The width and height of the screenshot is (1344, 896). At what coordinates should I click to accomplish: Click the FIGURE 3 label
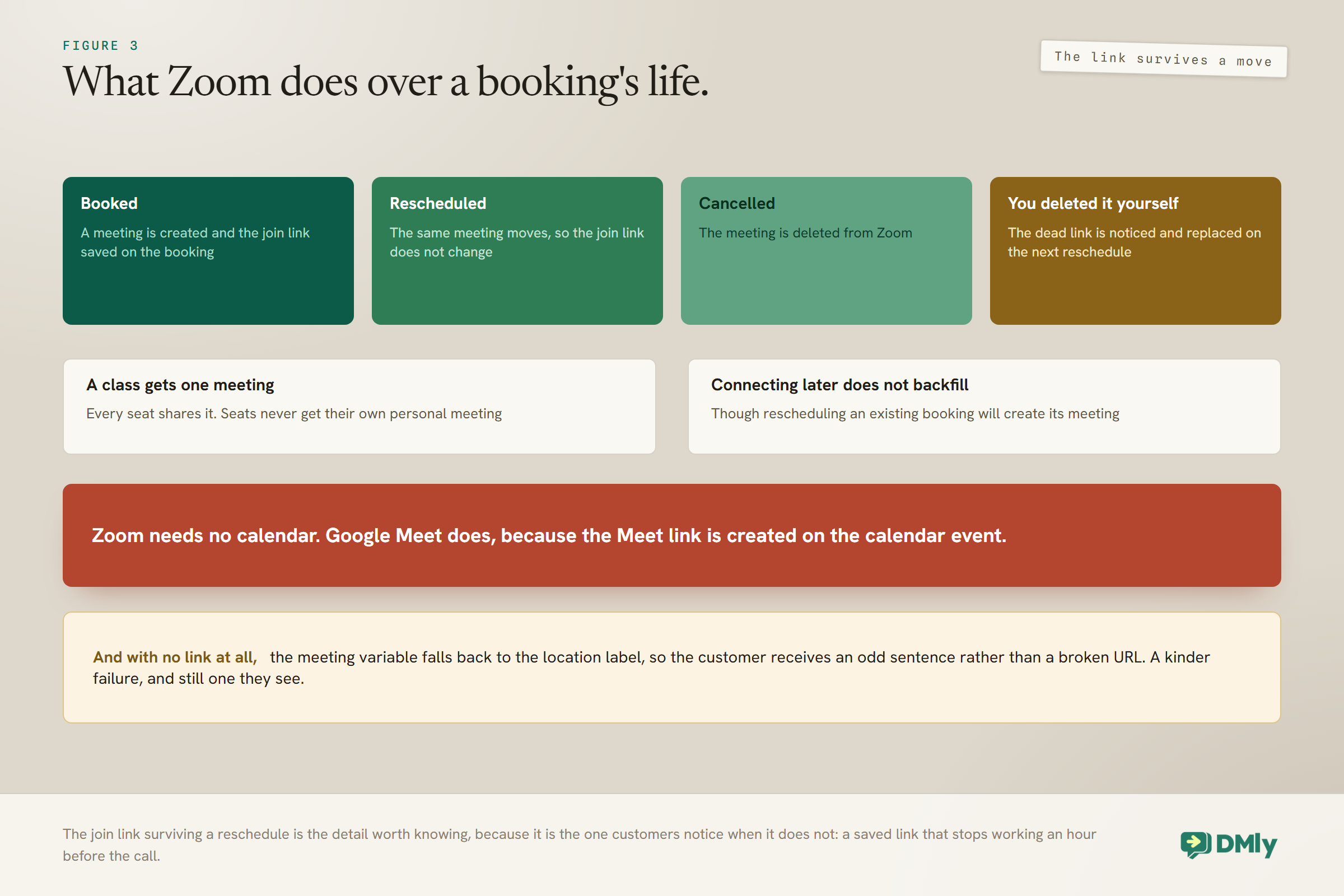(101, 46)
